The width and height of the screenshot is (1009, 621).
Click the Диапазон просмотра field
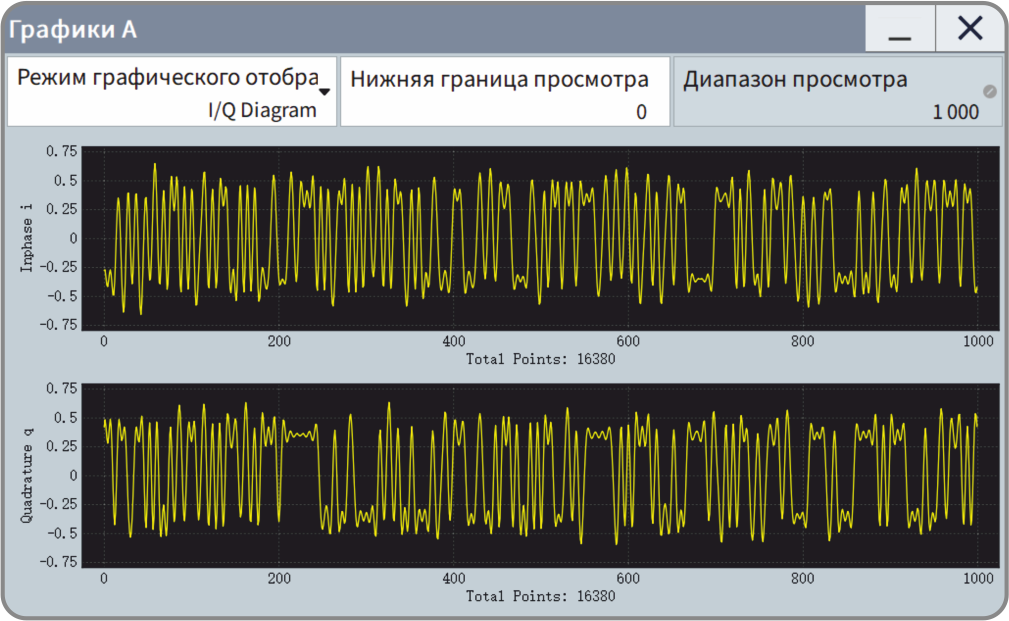click(x=838, y=91)
